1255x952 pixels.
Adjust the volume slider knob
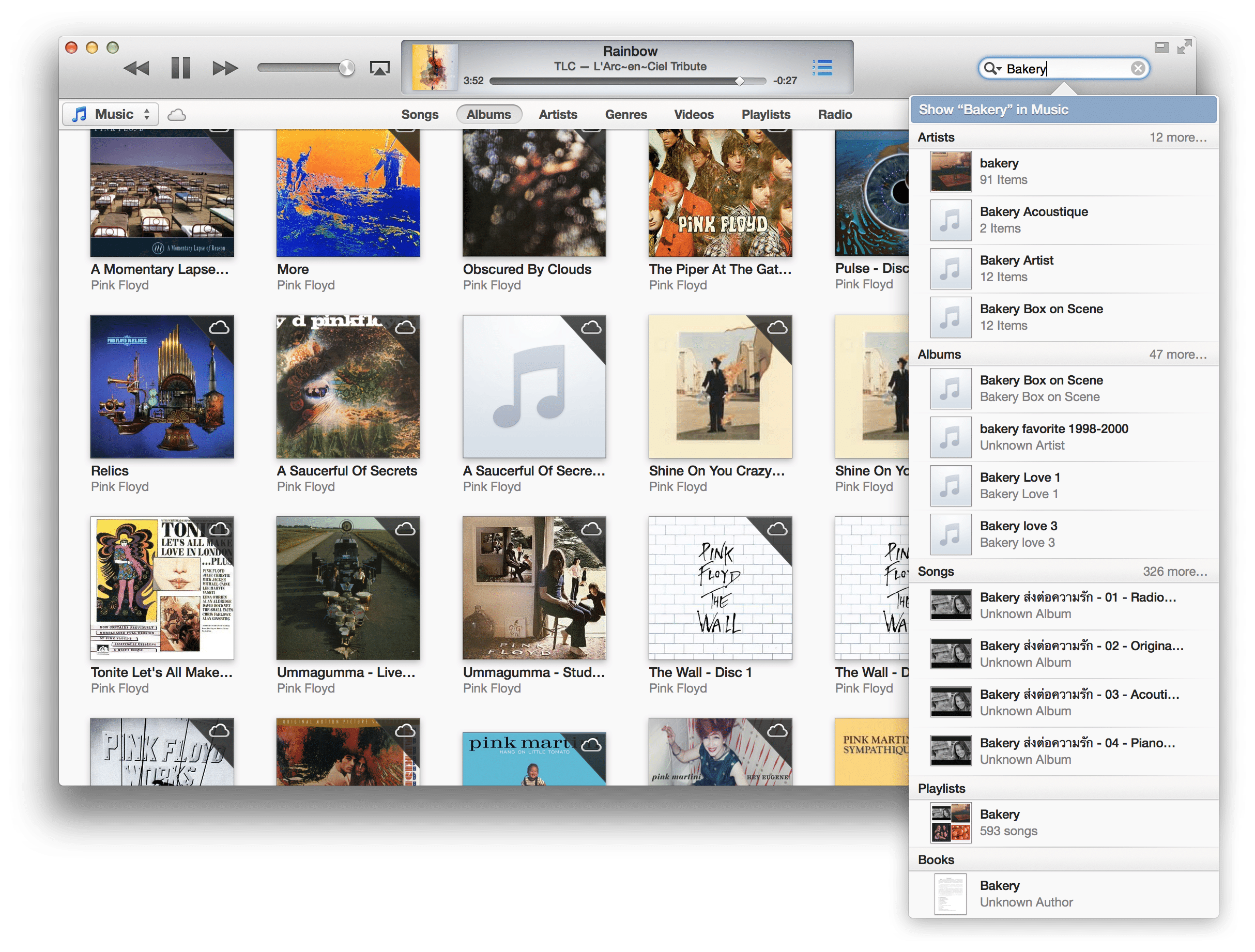click(346, 68)
